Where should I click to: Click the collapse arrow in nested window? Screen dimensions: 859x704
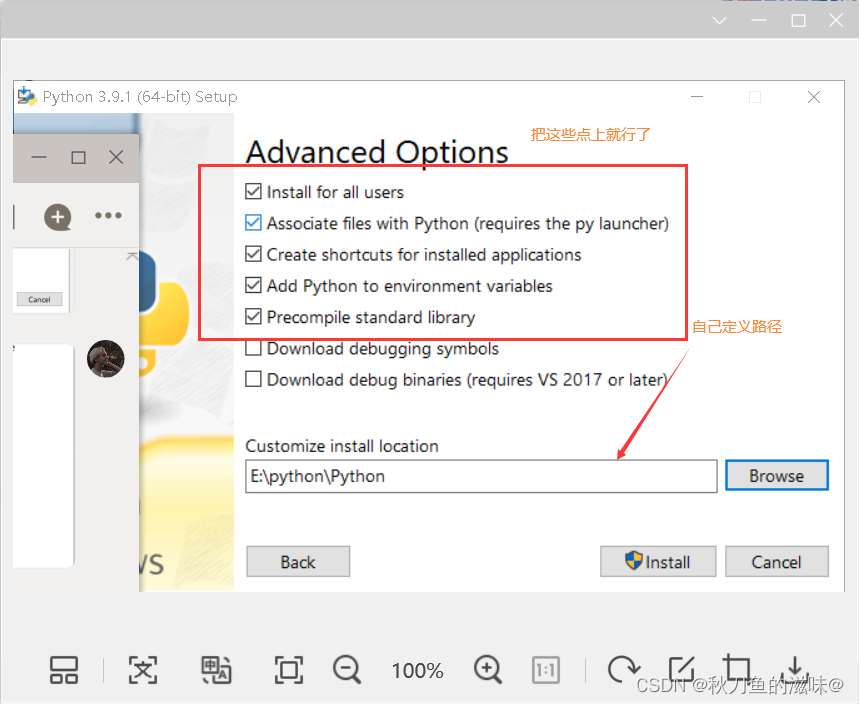131,256
